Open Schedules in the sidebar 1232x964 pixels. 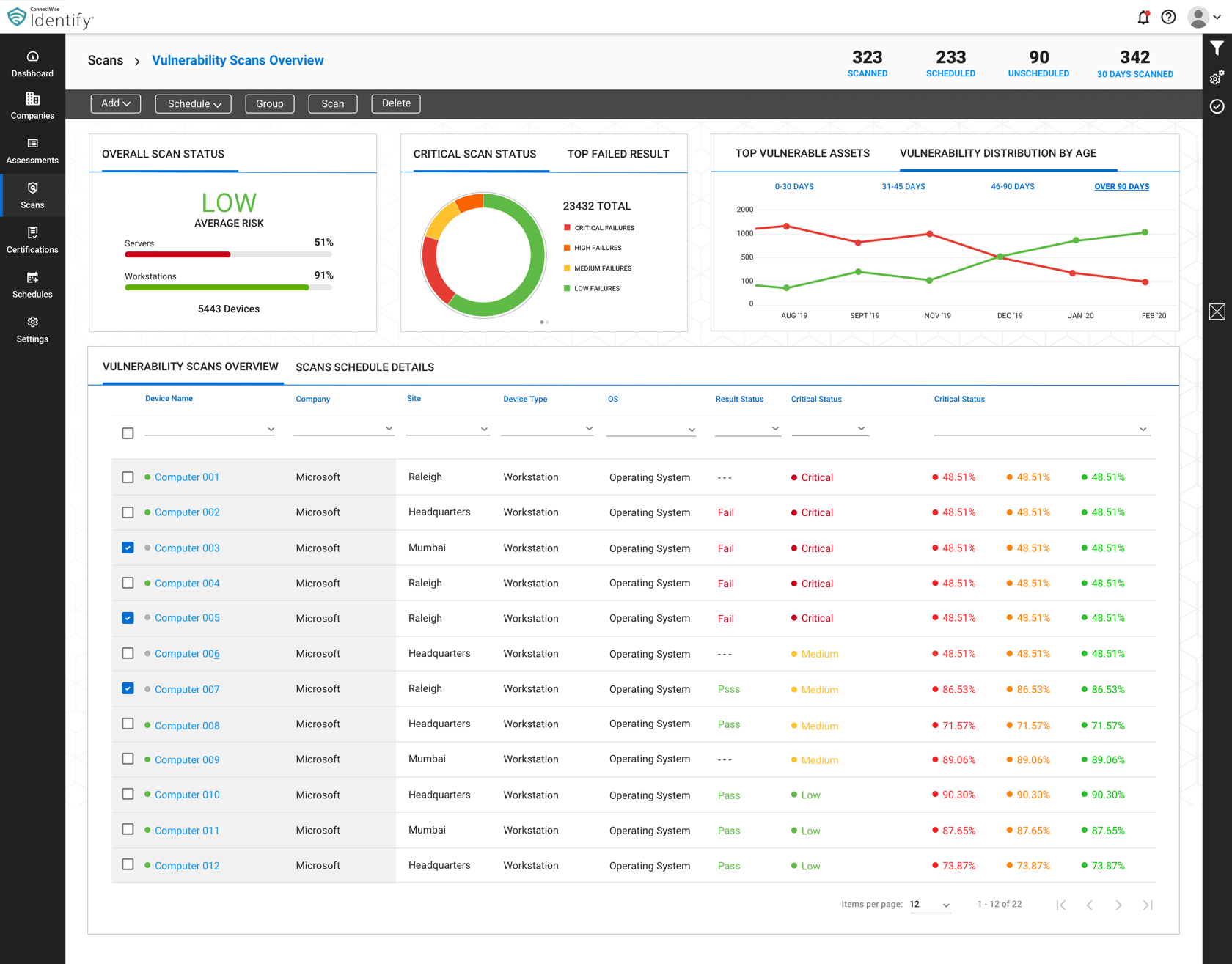[32, 285]
